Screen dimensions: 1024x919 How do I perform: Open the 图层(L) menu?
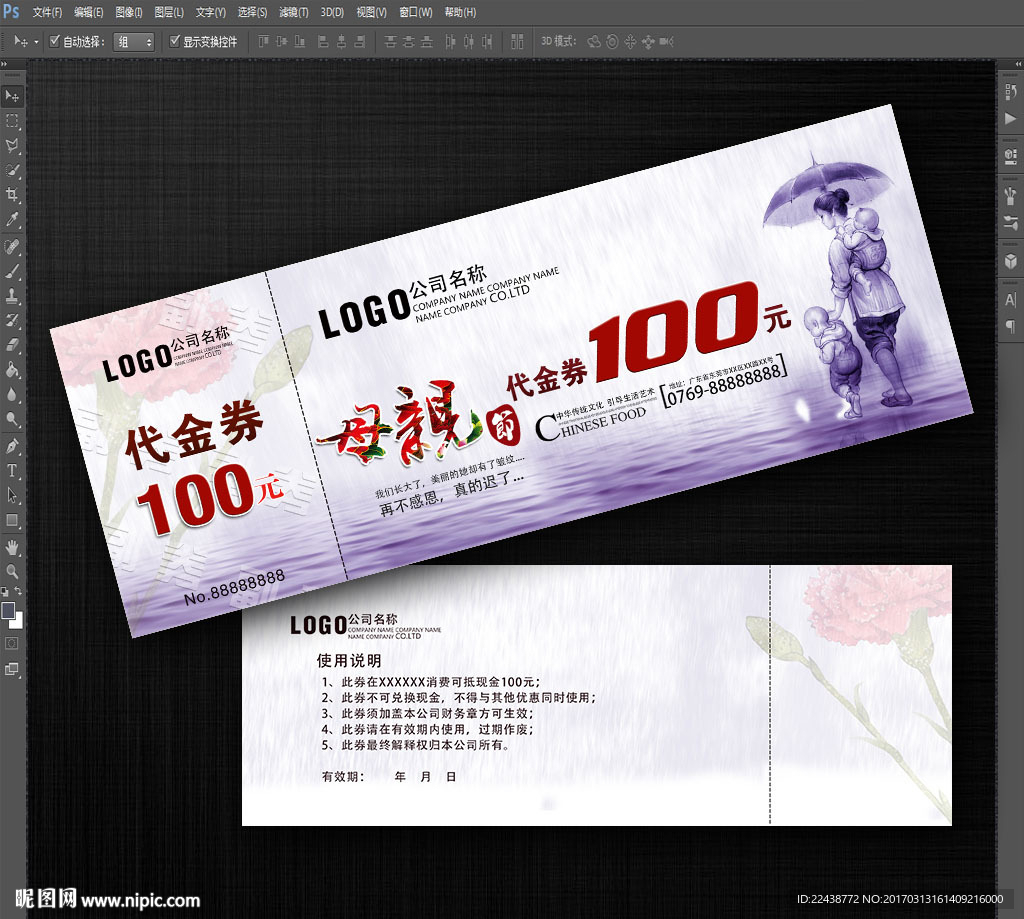click(169, 12)
